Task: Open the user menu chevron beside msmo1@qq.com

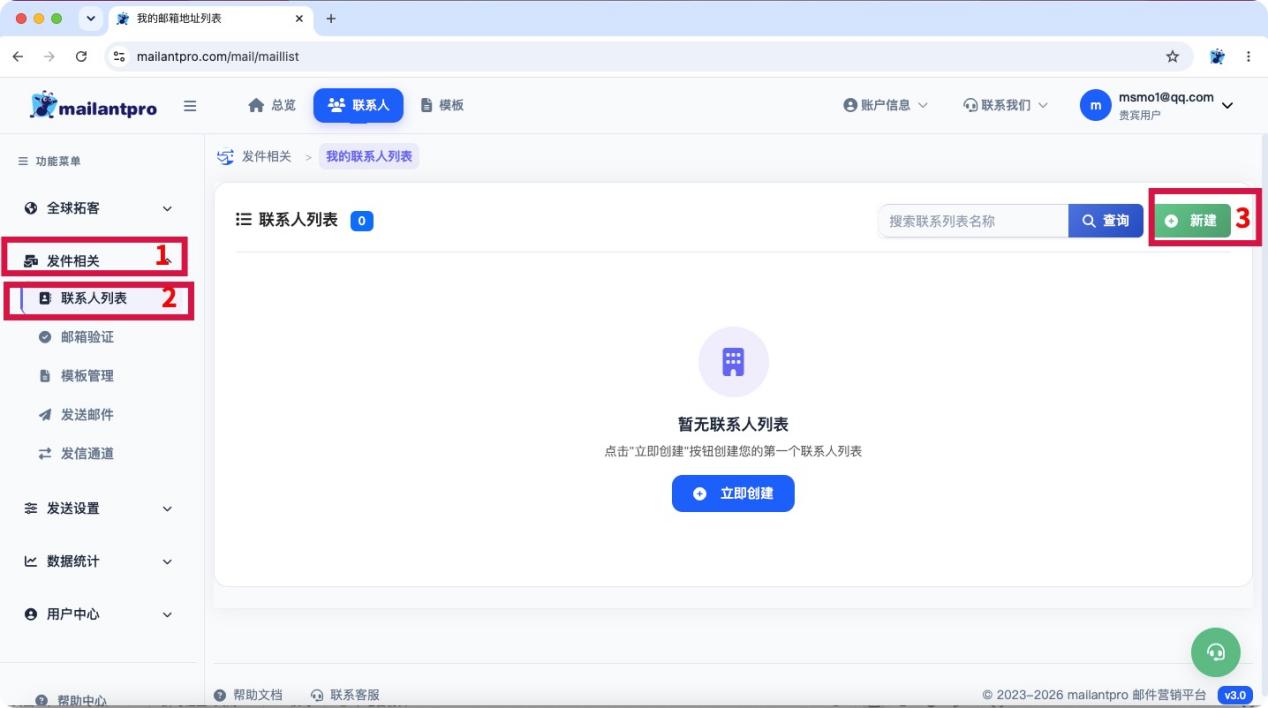Action: tap(1228, 106)
